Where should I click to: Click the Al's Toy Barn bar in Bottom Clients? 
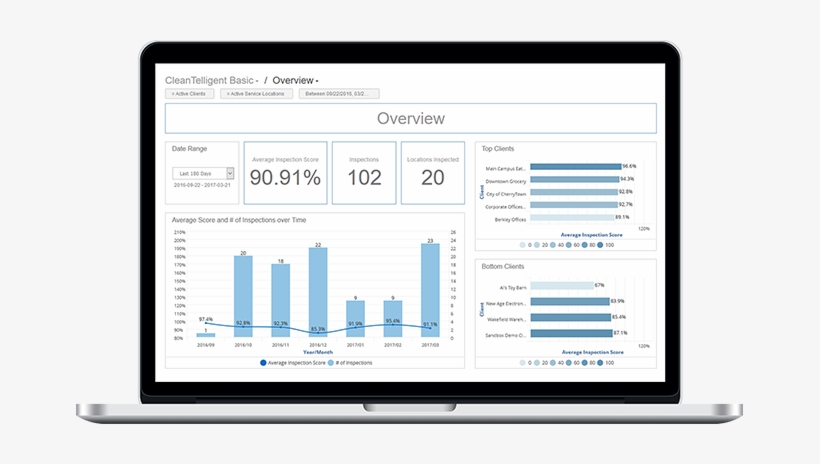[x=562, y=286]
